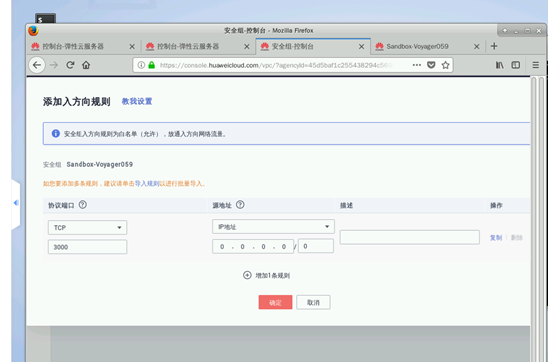The image size is (548, 362).
Task: Click Firefox logo in title bar
Action: point(34,31)
